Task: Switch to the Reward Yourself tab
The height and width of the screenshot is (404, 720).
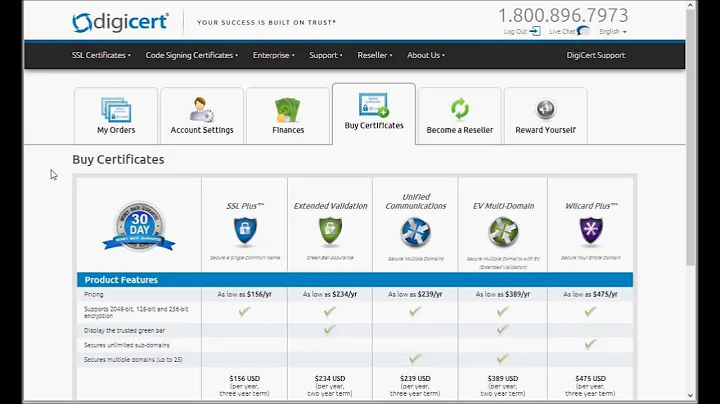Action: click(546, 116)
